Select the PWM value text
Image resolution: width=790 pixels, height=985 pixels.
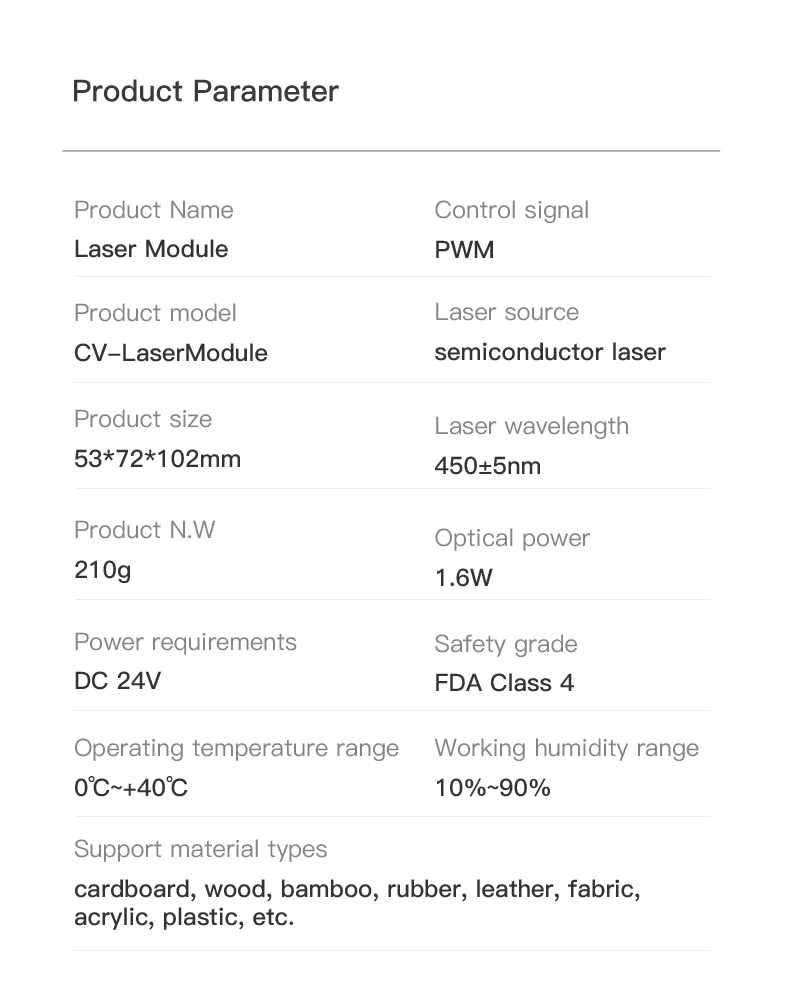464,249
